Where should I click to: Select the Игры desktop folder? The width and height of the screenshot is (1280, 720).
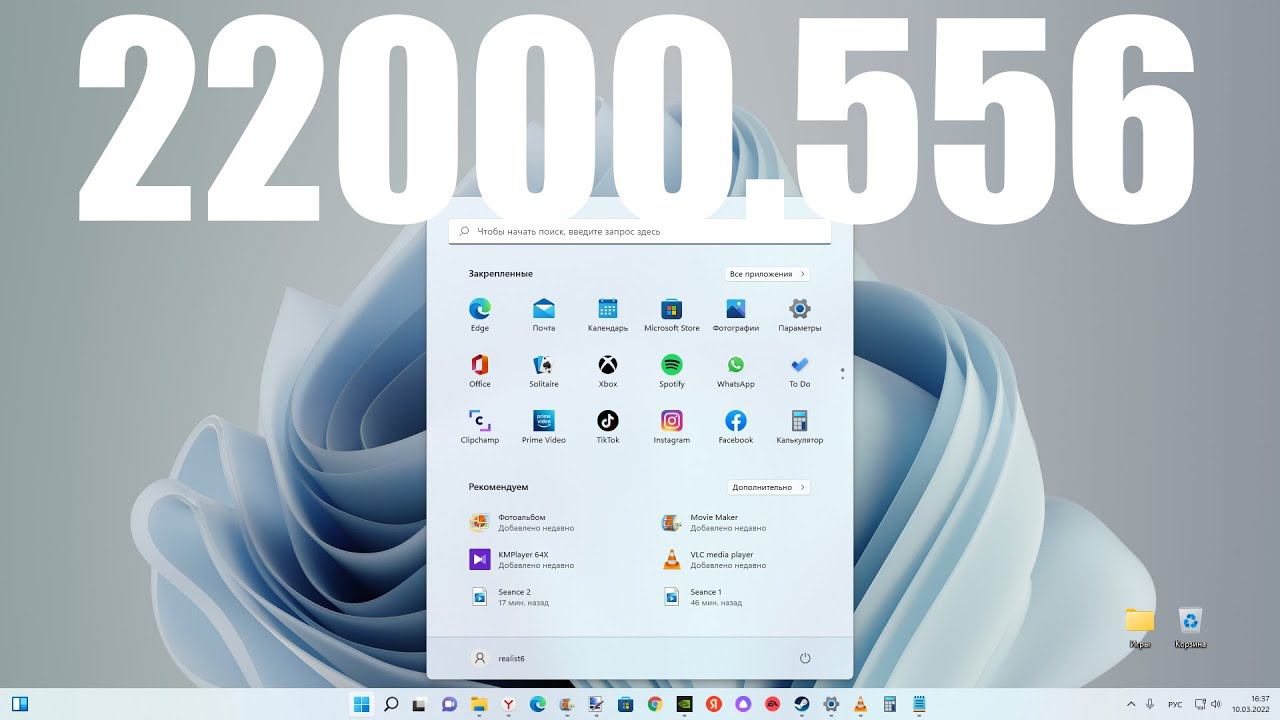pyautogui.click(x=1140, y=628)
